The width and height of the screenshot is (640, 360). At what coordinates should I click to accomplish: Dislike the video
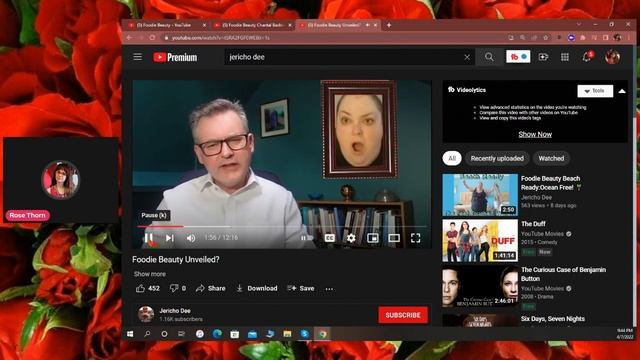pos(178,288)
